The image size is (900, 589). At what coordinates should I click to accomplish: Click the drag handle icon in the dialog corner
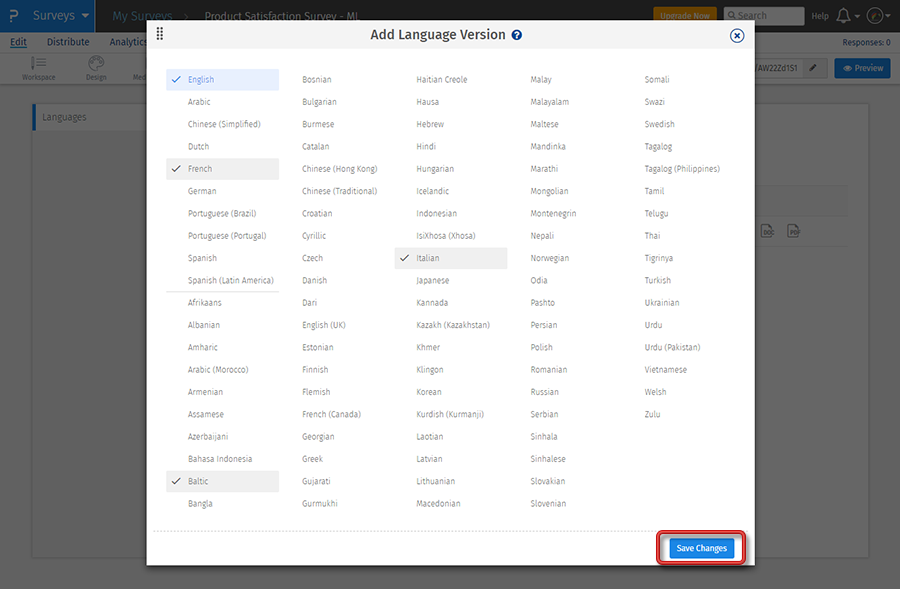pyautogui.click(x=160, y=34)
